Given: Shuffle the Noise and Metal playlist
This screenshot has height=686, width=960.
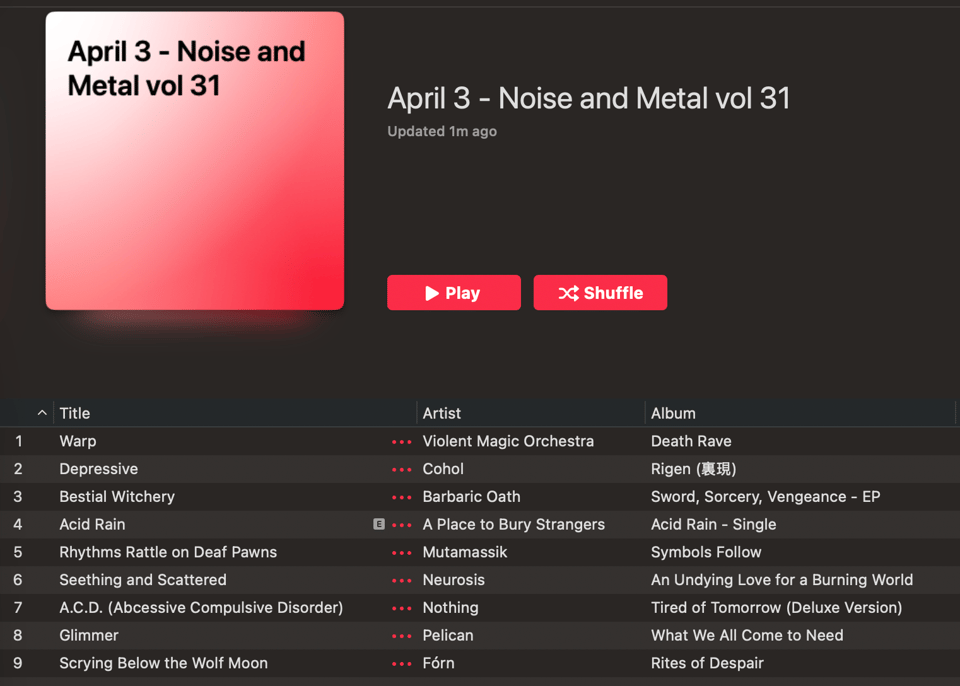Looking at the screenshot, I should coord(600,293).
